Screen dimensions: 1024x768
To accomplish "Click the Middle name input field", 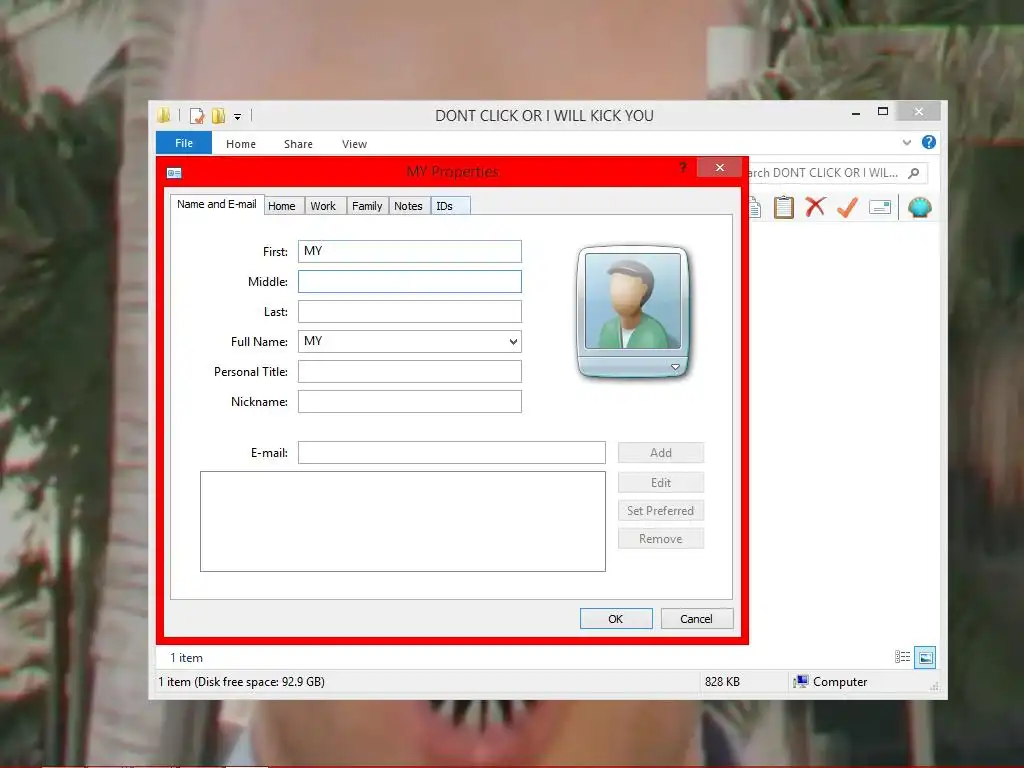I will (409, 281).
